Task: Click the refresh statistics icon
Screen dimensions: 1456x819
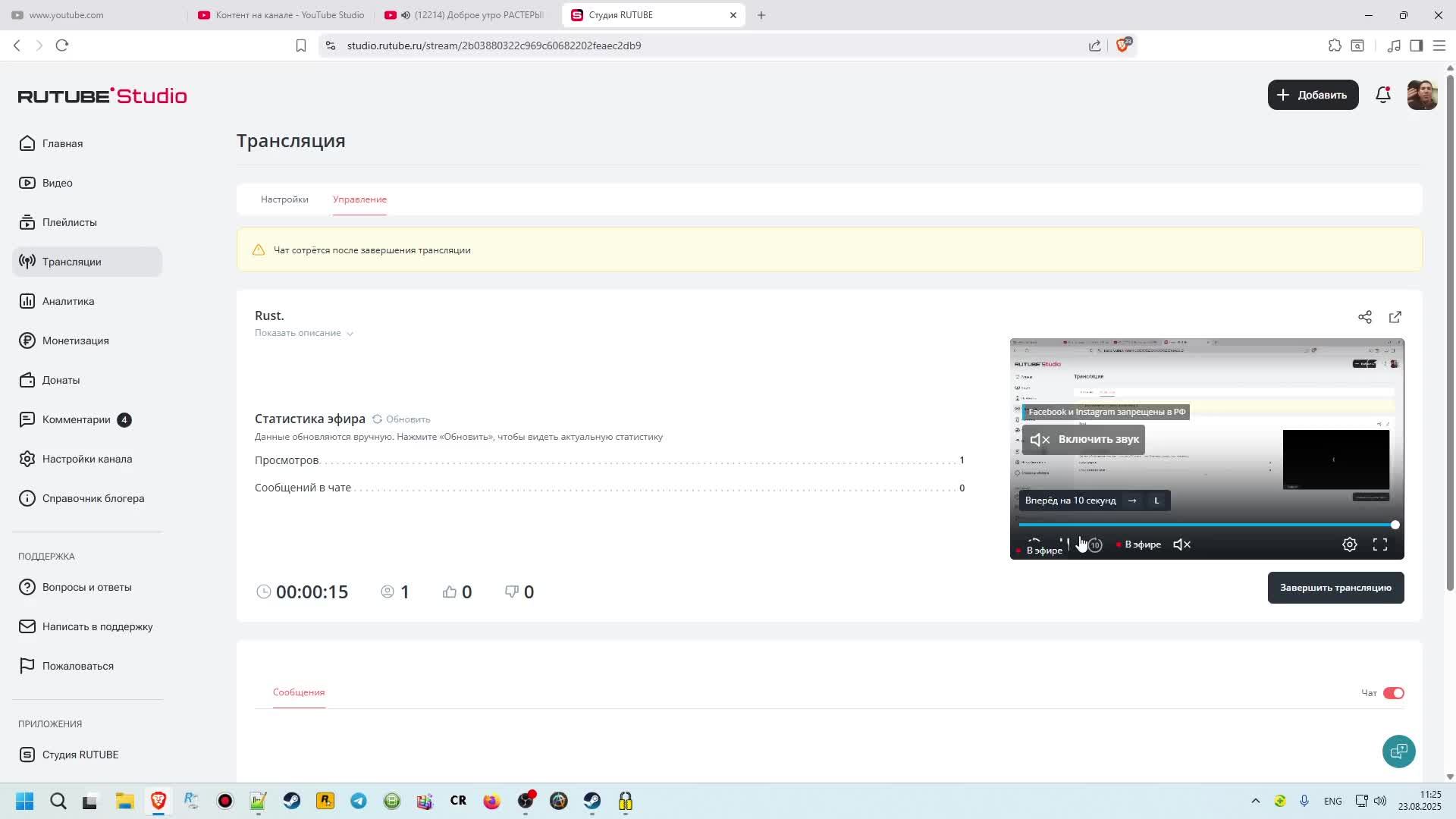Action: coord(377,419)
